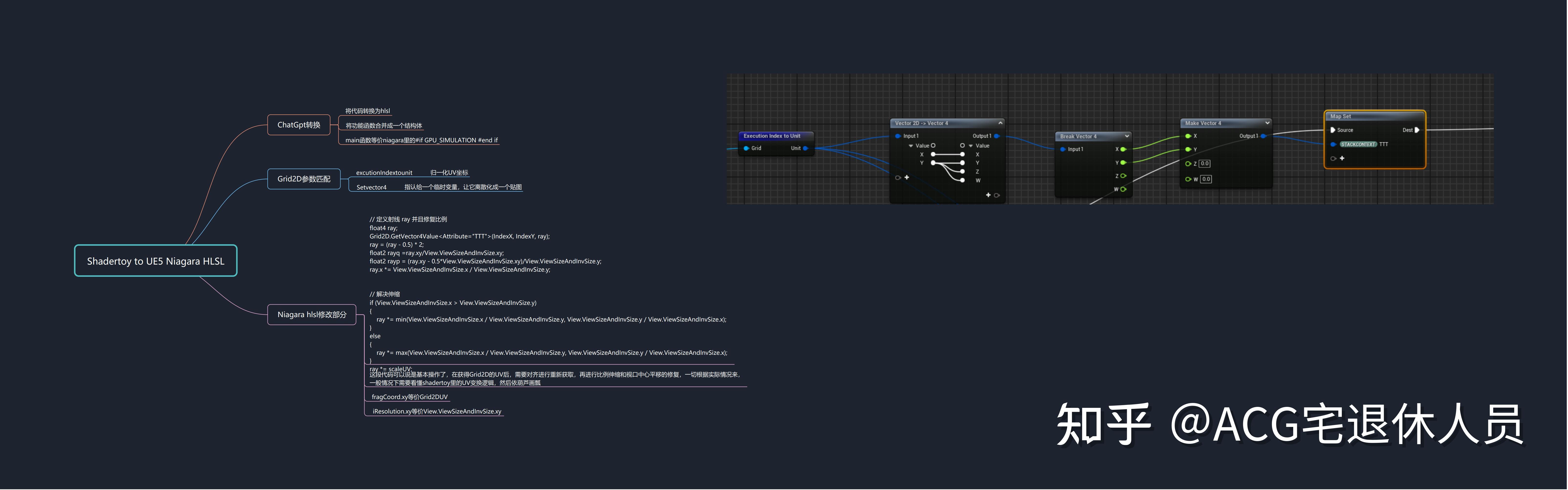
Task: Select the Niagara hlsl修改部分 node
Action: [312, 314]
